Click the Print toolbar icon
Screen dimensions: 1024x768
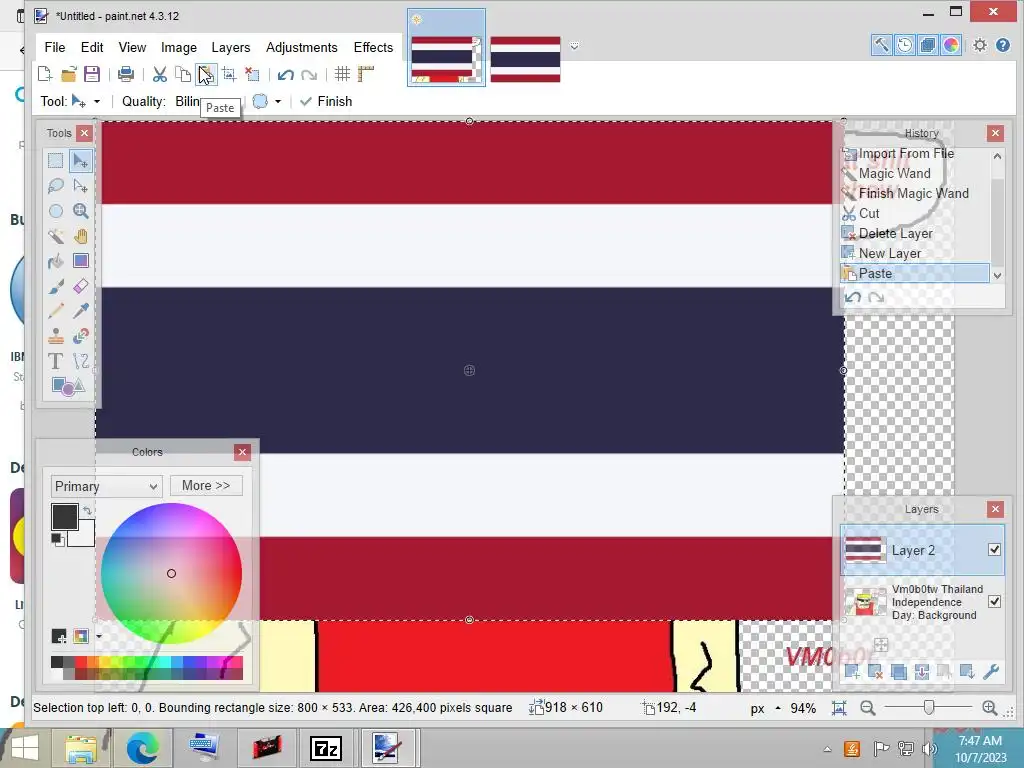125,74
